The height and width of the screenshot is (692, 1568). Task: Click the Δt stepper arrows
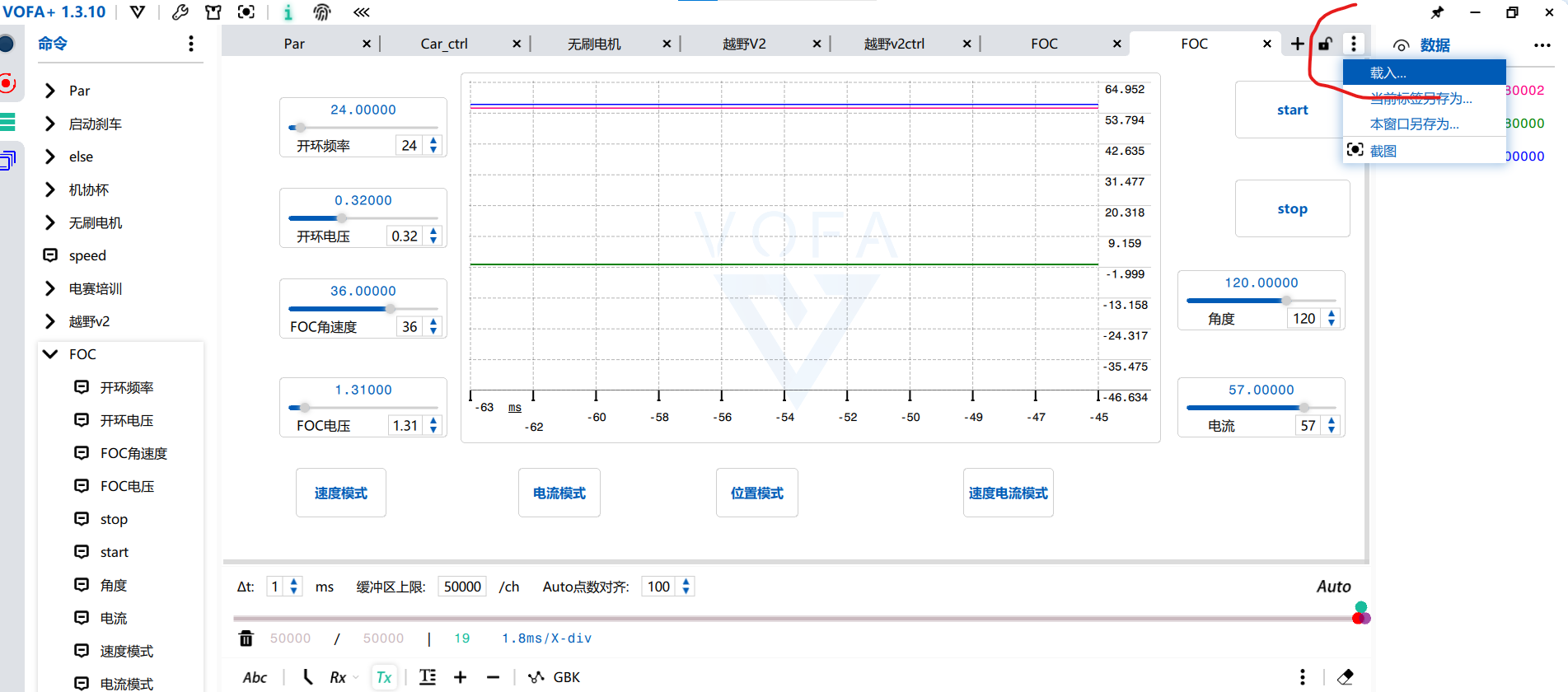click(x=294, y=587)
